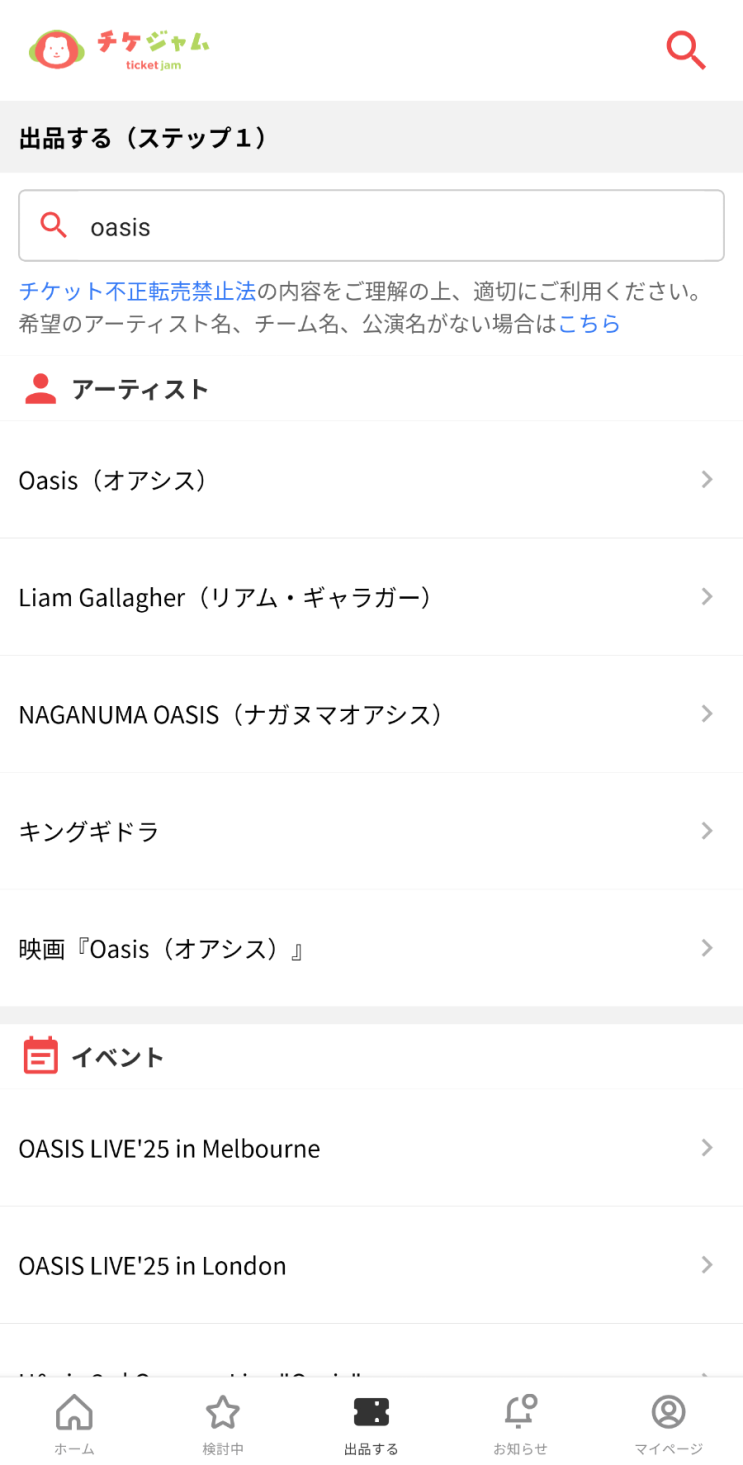The image size is (743, 1465).
Task: Select artist Oasis（オアシス）
Action: pyautogui.click(x=371, y=480)
